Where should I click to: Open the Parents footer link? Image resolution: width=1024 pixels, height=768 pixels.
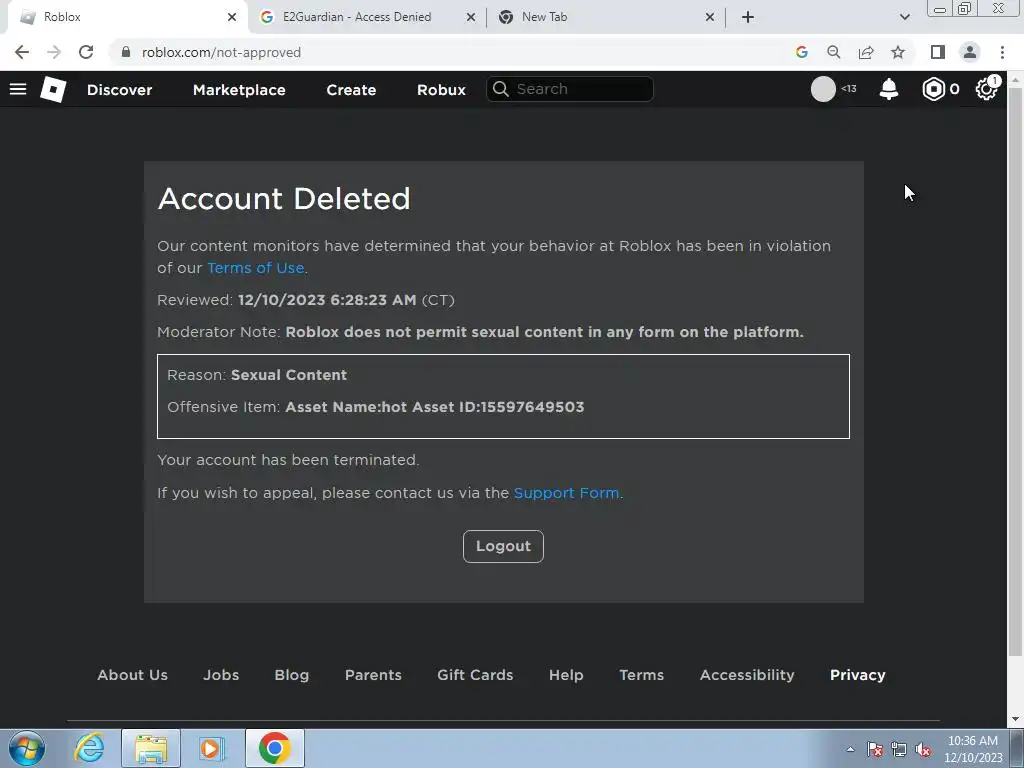pos(373,675)
